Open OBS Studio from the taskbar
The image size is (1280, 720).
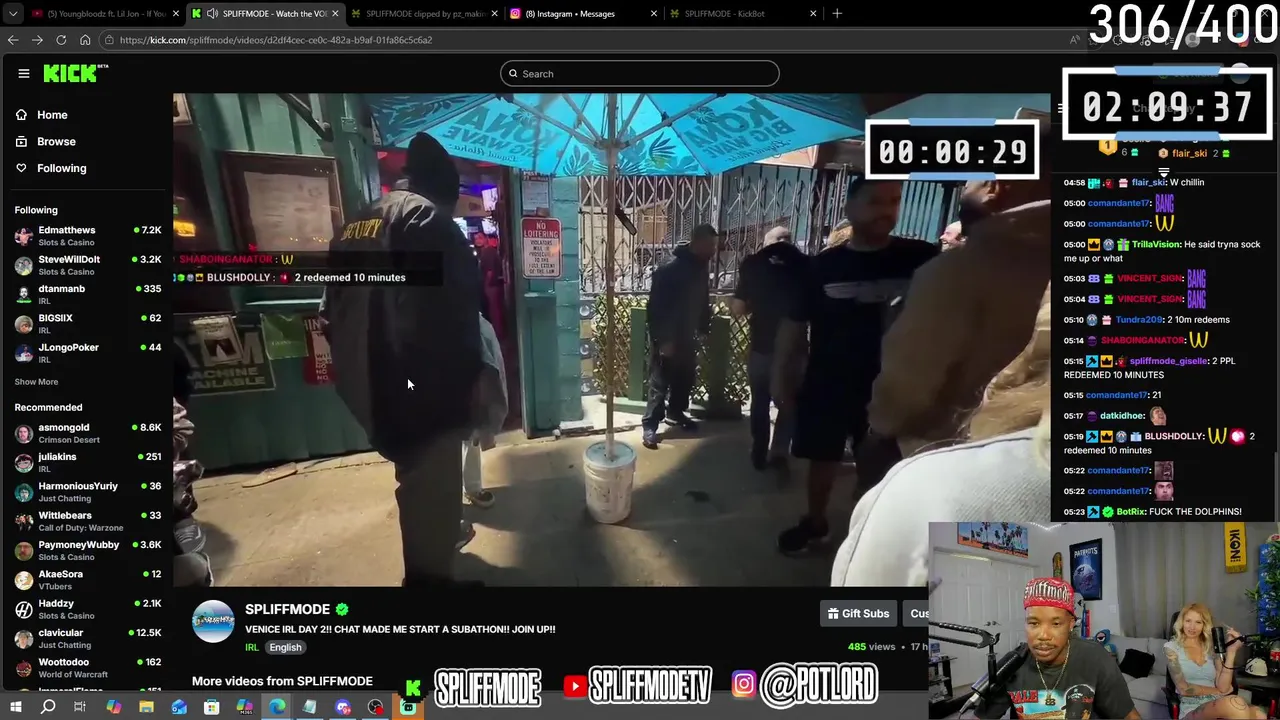[x=375, y=708]
